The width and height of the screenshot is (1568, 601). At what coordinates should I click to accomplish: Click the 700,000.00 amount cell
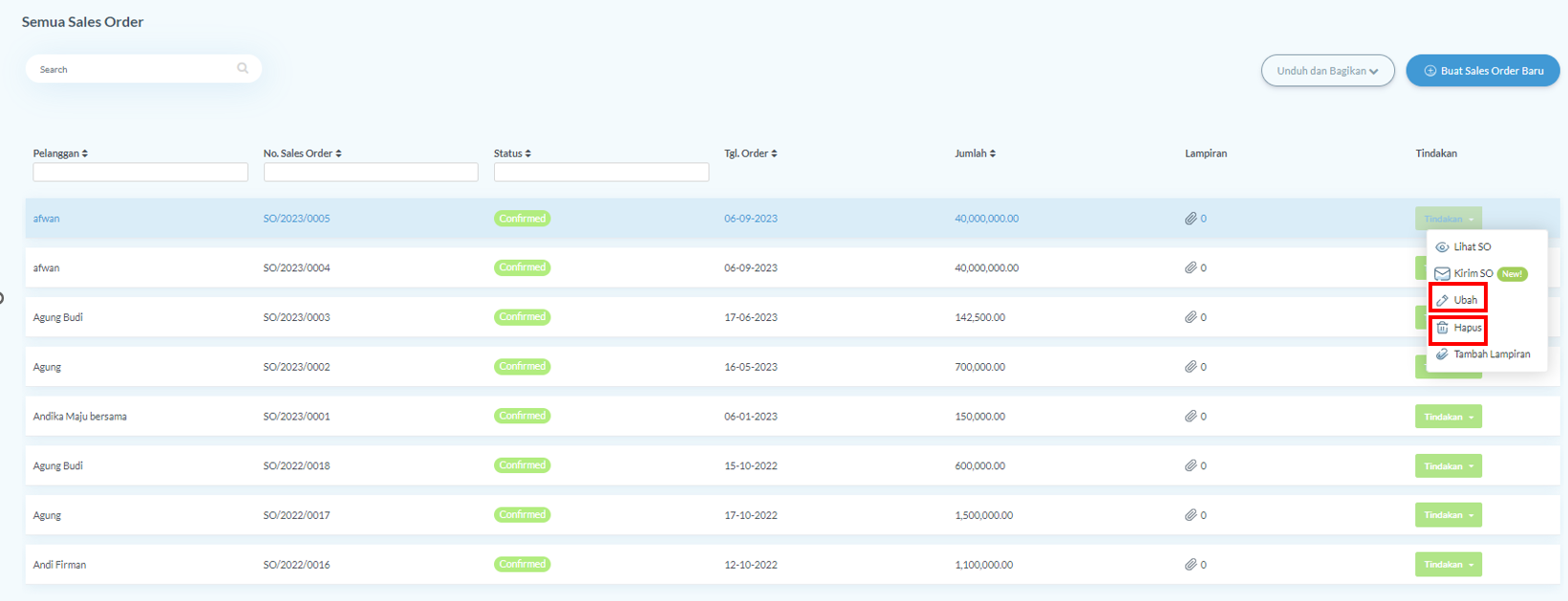(x=979, y=367)
